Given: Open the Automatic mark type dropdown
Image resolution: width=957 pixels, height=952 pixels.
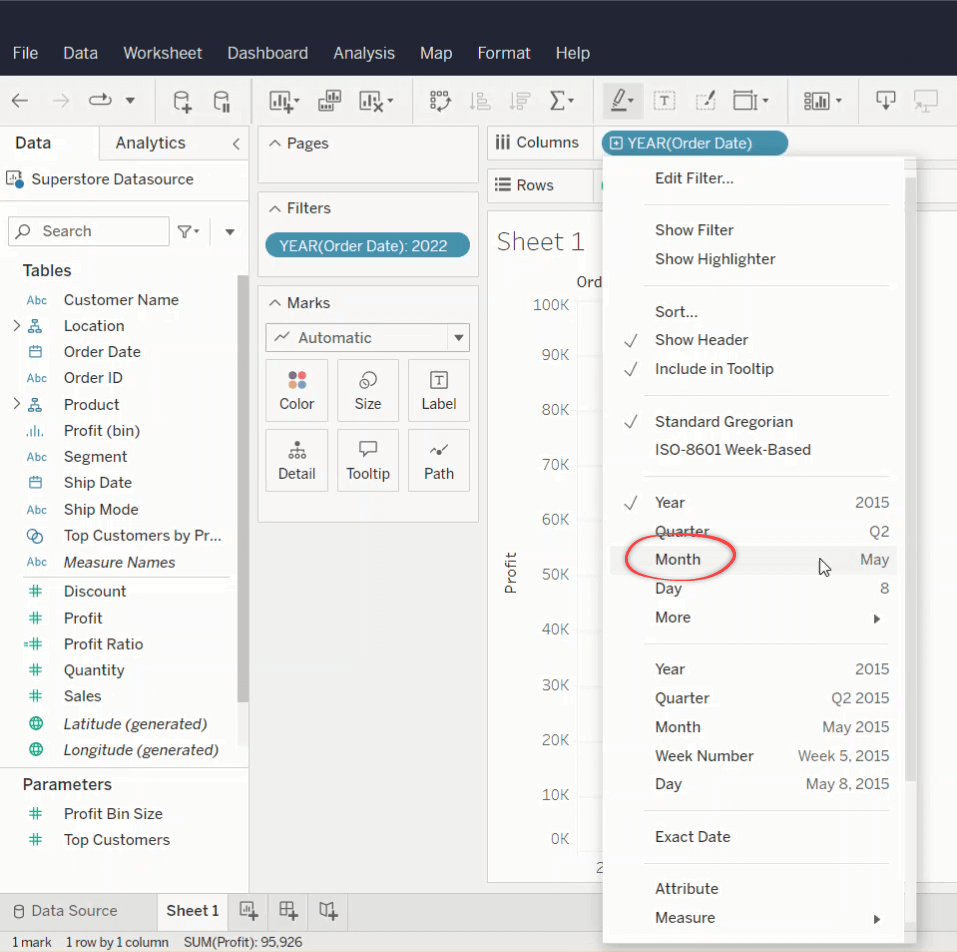Looking at the screenshot, I should [367, 337].
